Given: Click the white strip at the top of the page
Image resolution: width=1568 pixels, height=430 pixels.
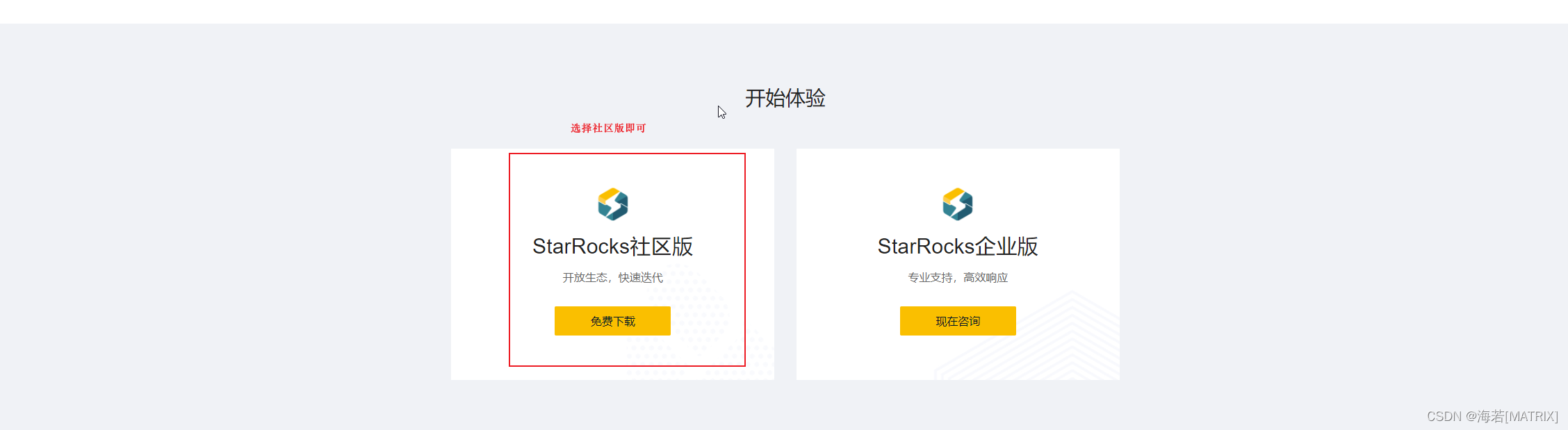Looking at the screenshot, I should pos(784,11).
